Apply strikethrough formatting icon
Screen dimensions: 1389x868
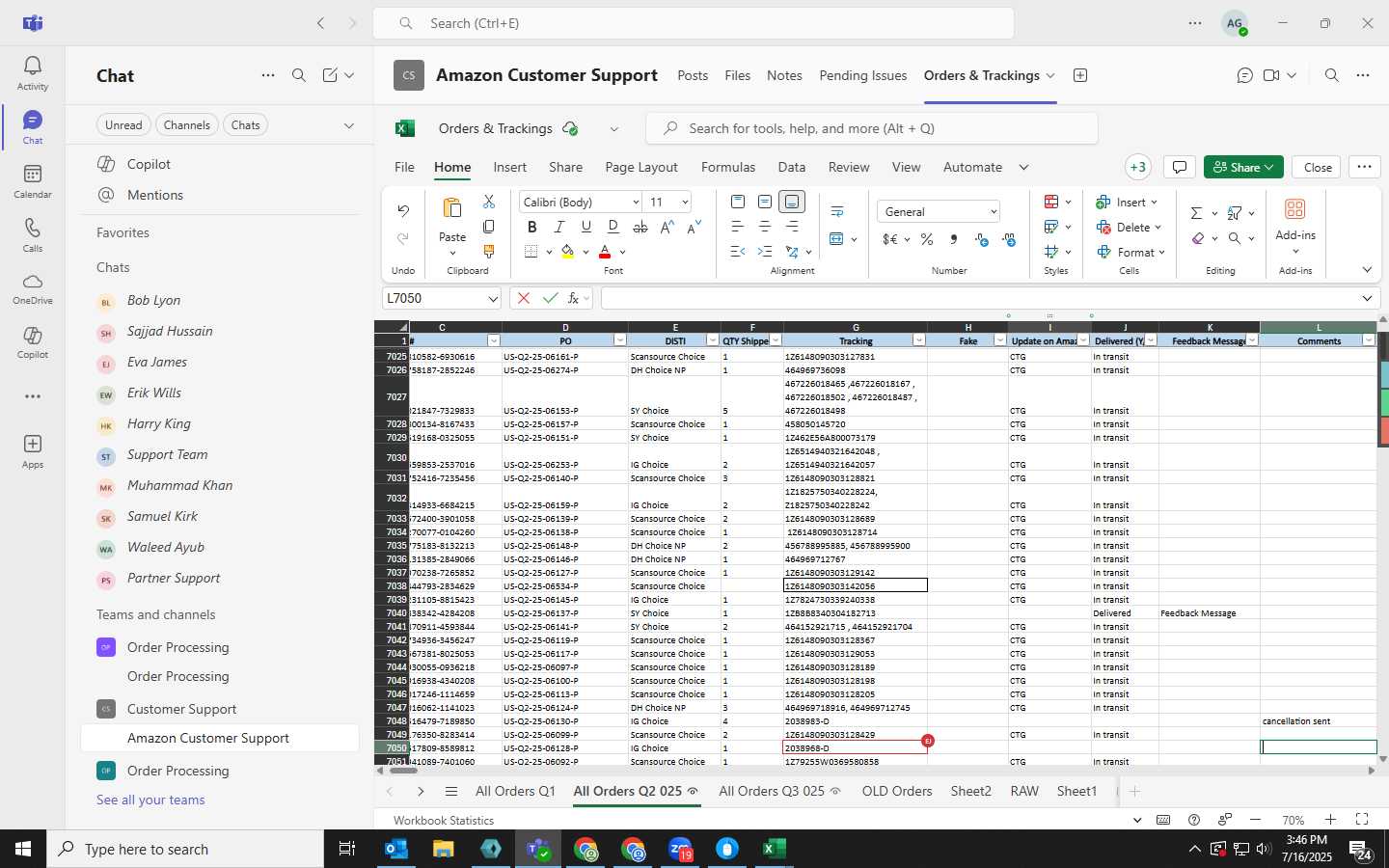point(640,227)
